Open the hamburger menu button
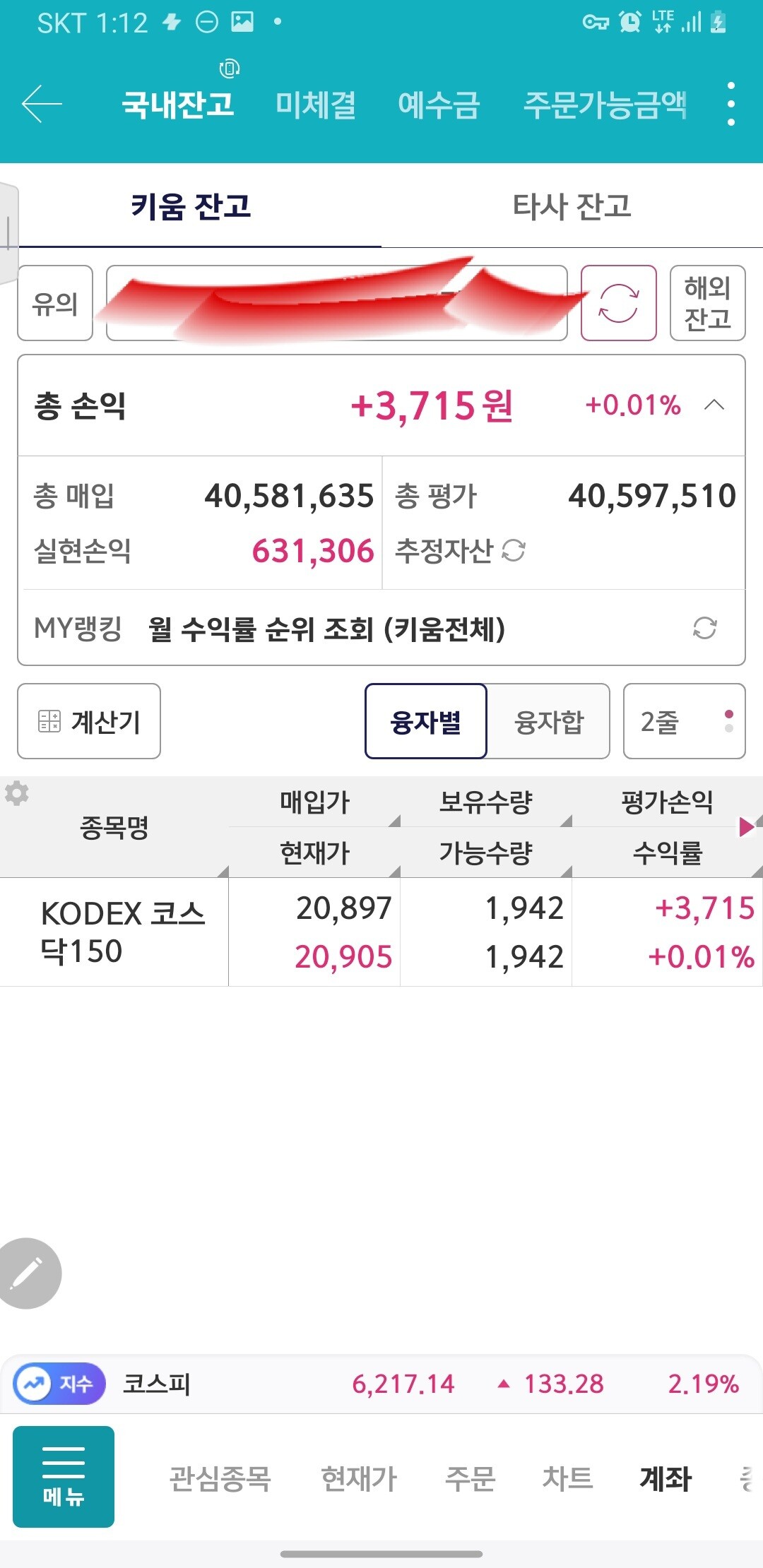 click(64, 1477)
